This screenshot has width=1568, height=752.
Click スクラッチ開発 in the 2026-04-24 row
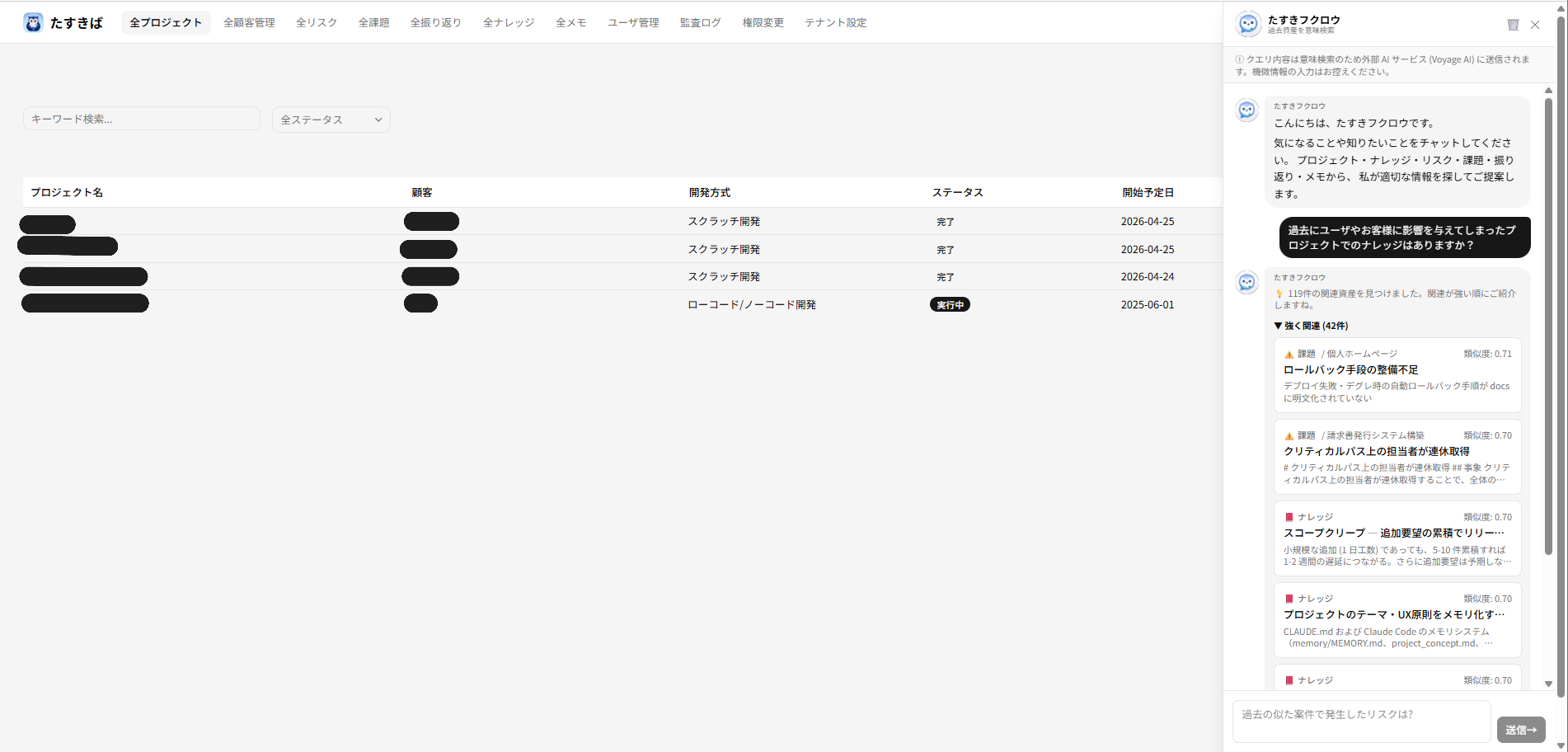click(724, 277)
